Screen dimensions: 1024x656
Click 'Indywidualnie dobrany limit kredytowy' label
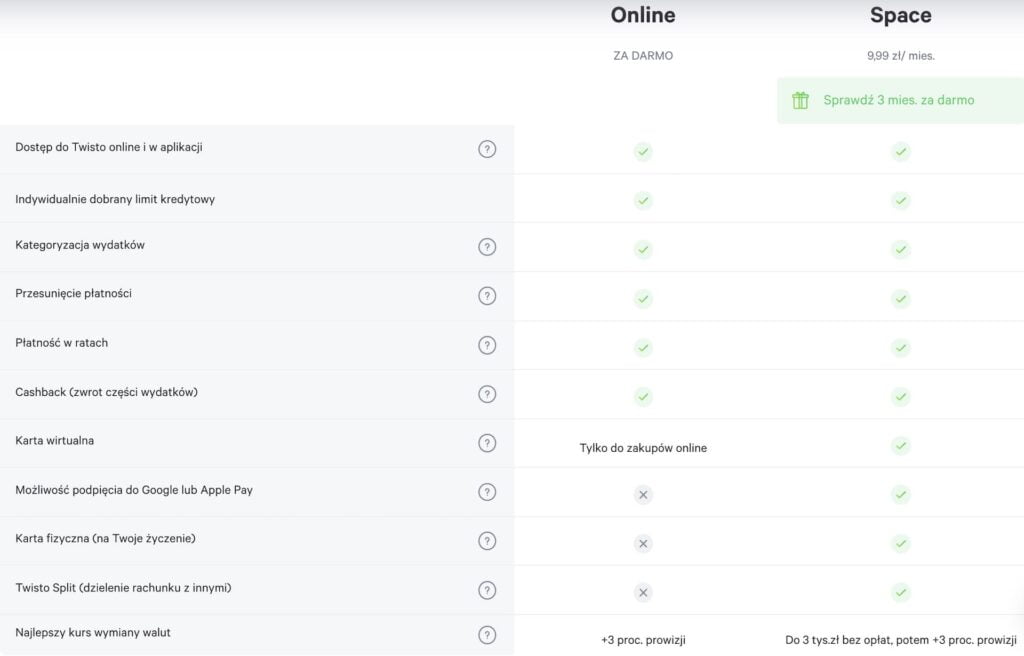click(x=115, y=199)
